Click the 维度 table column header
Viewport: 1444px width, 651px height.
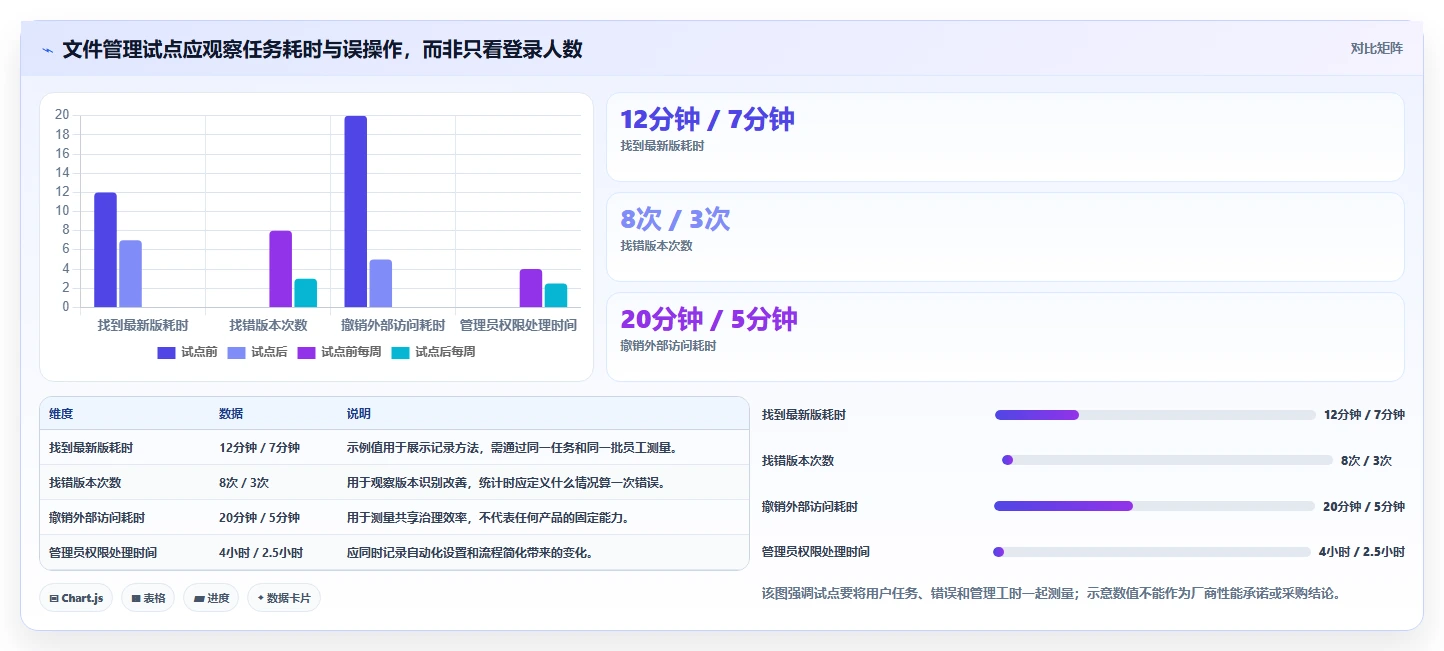coord(61,414)
